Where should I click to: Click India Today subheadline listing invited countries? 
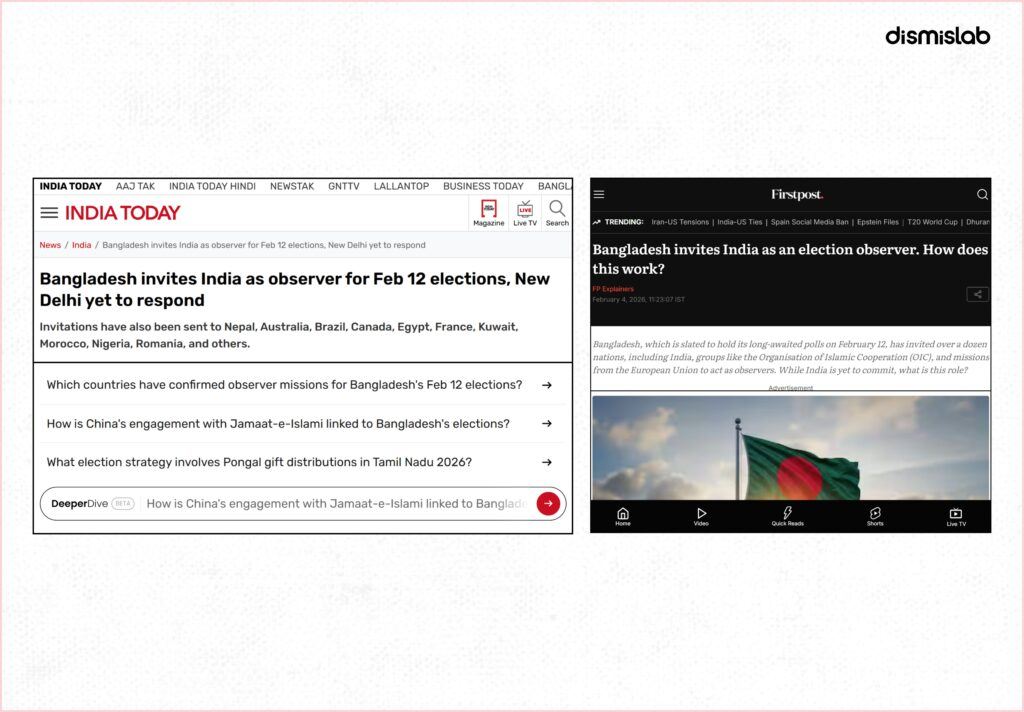279,335
